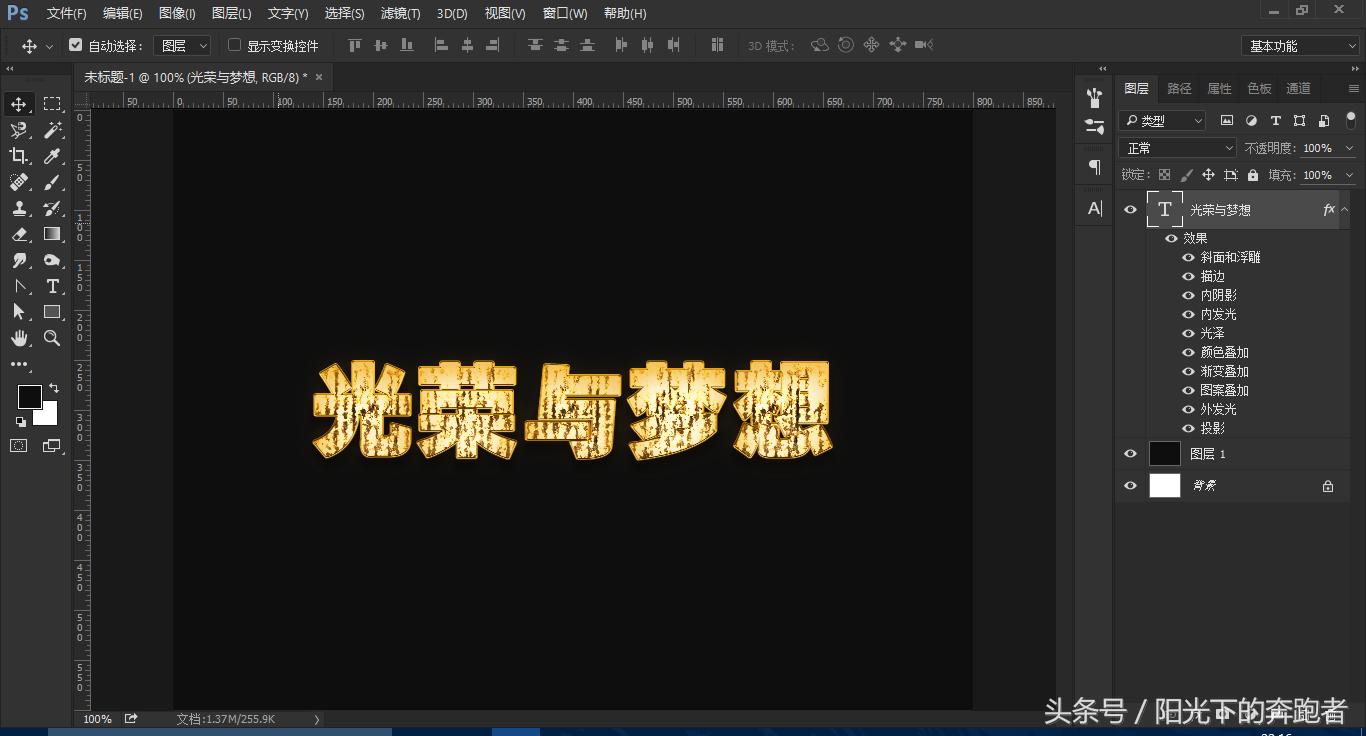Click the fx icon on 光荣与梦想 layer
The image size is (1366, 736).
1328,209
